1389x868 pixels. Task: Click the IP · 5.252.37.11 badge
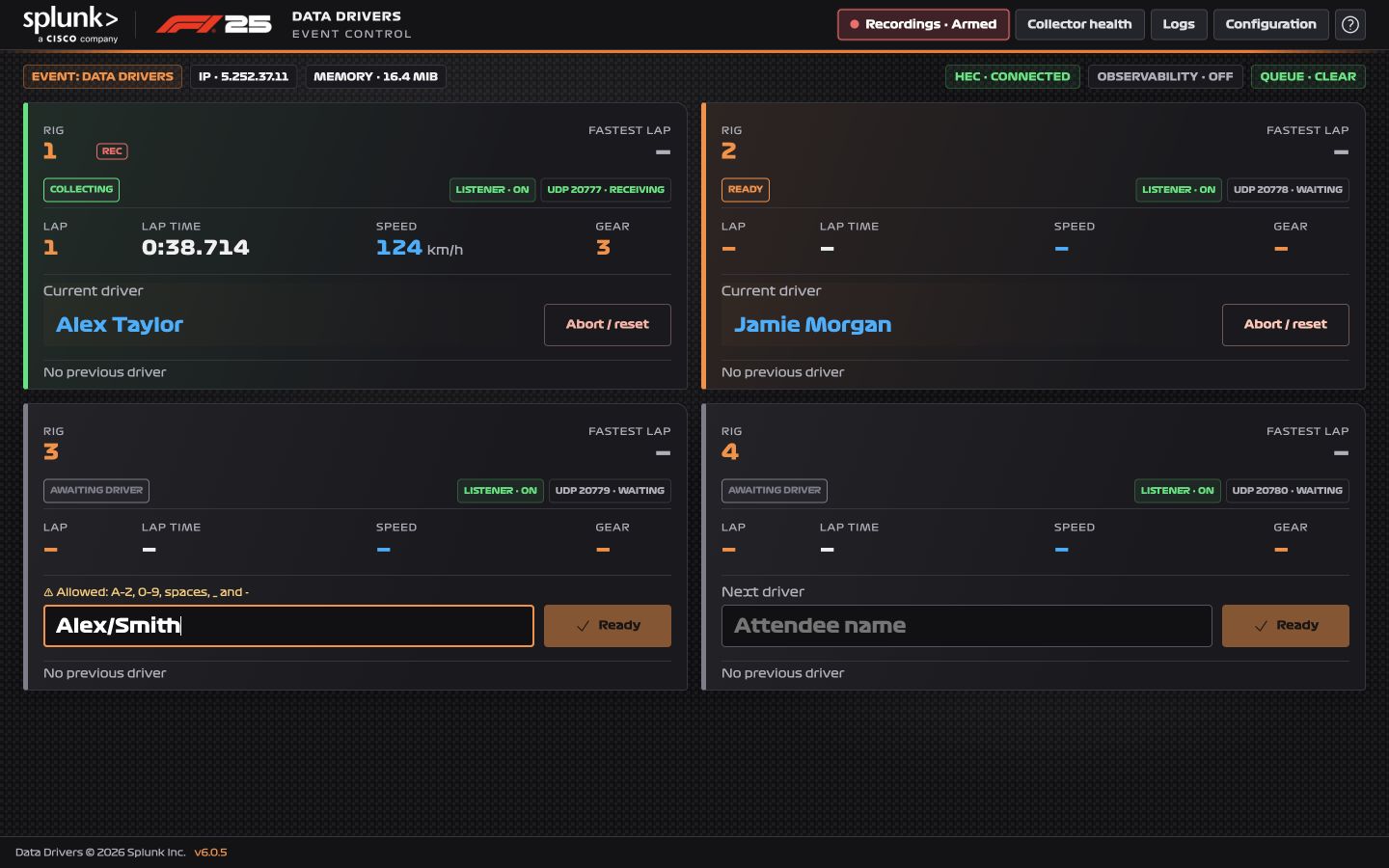pos(244,76)
